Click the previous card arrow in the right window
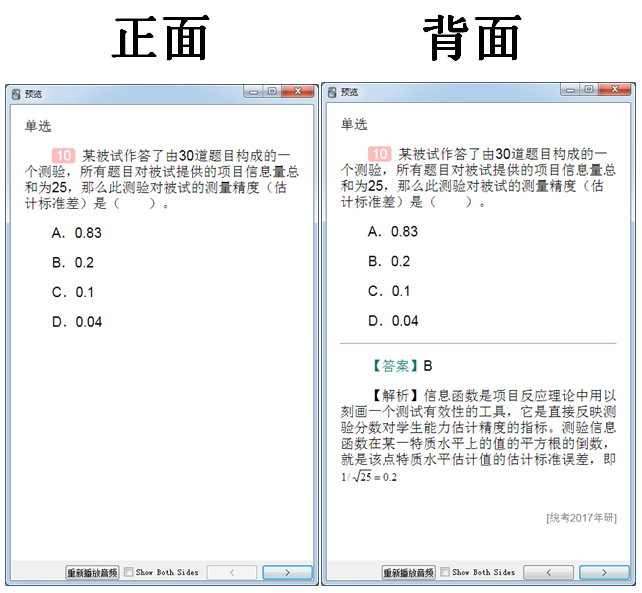 point(548,572)
